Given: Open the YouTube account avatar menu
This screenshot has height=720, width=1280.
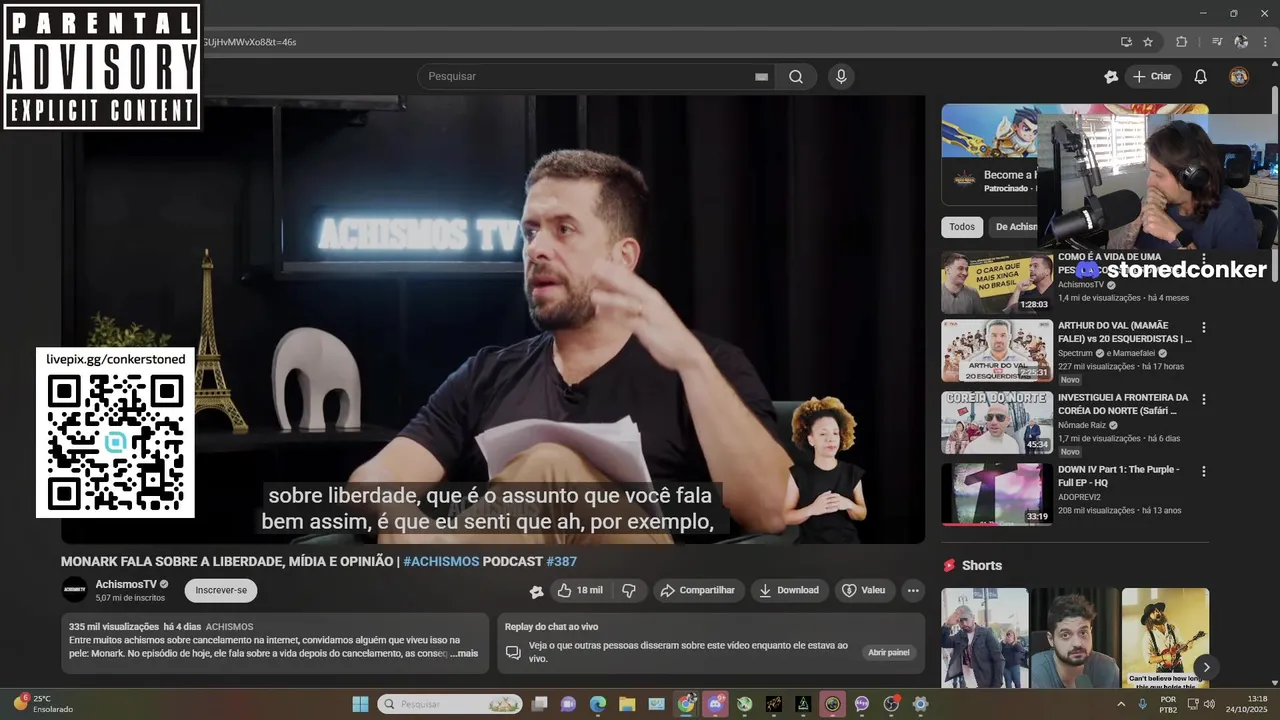Looking at the screenshot, I should pyautogui.click(x=1239, y=77).
